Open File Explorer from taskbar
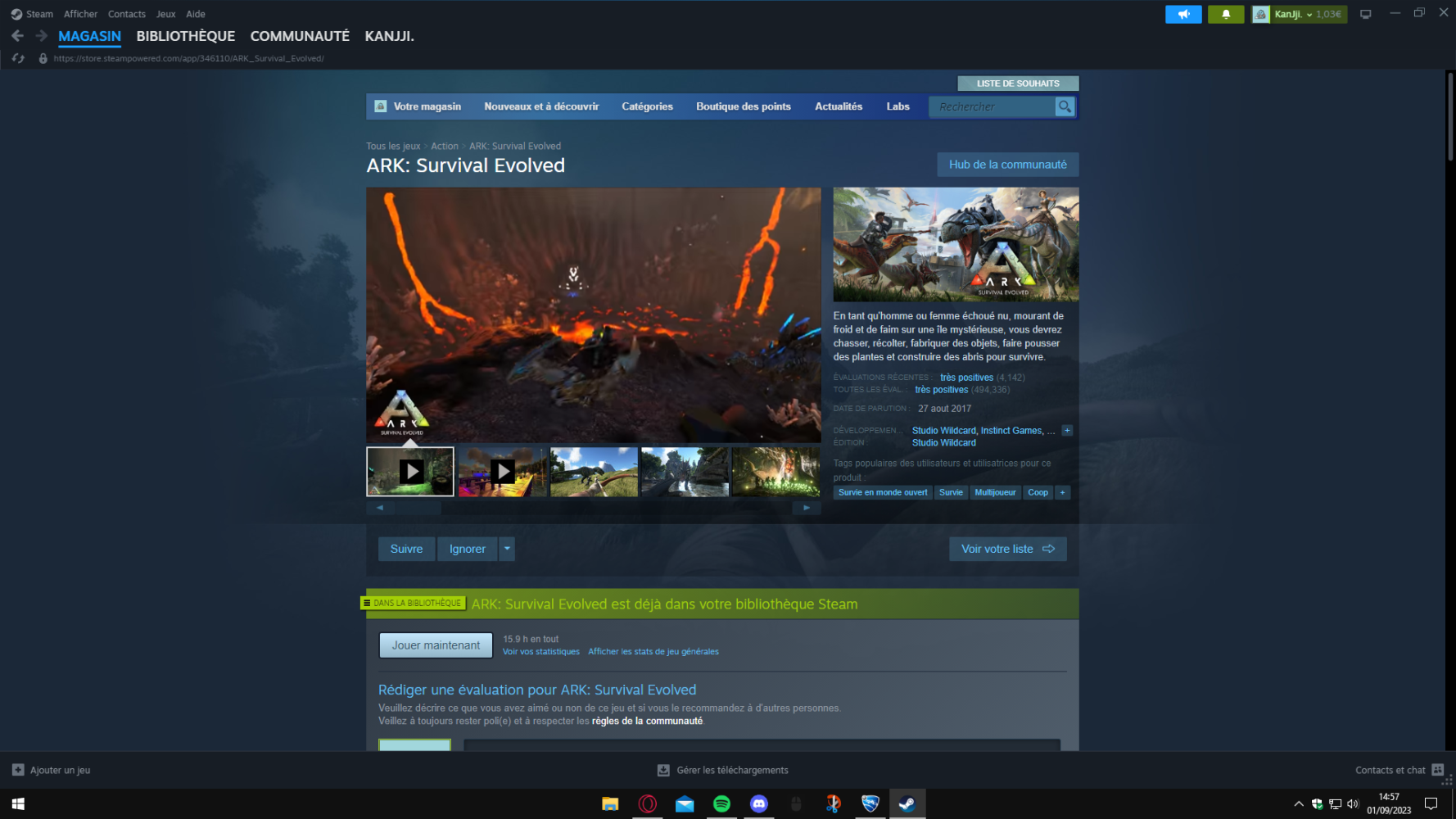 click(x=610, y=804)
